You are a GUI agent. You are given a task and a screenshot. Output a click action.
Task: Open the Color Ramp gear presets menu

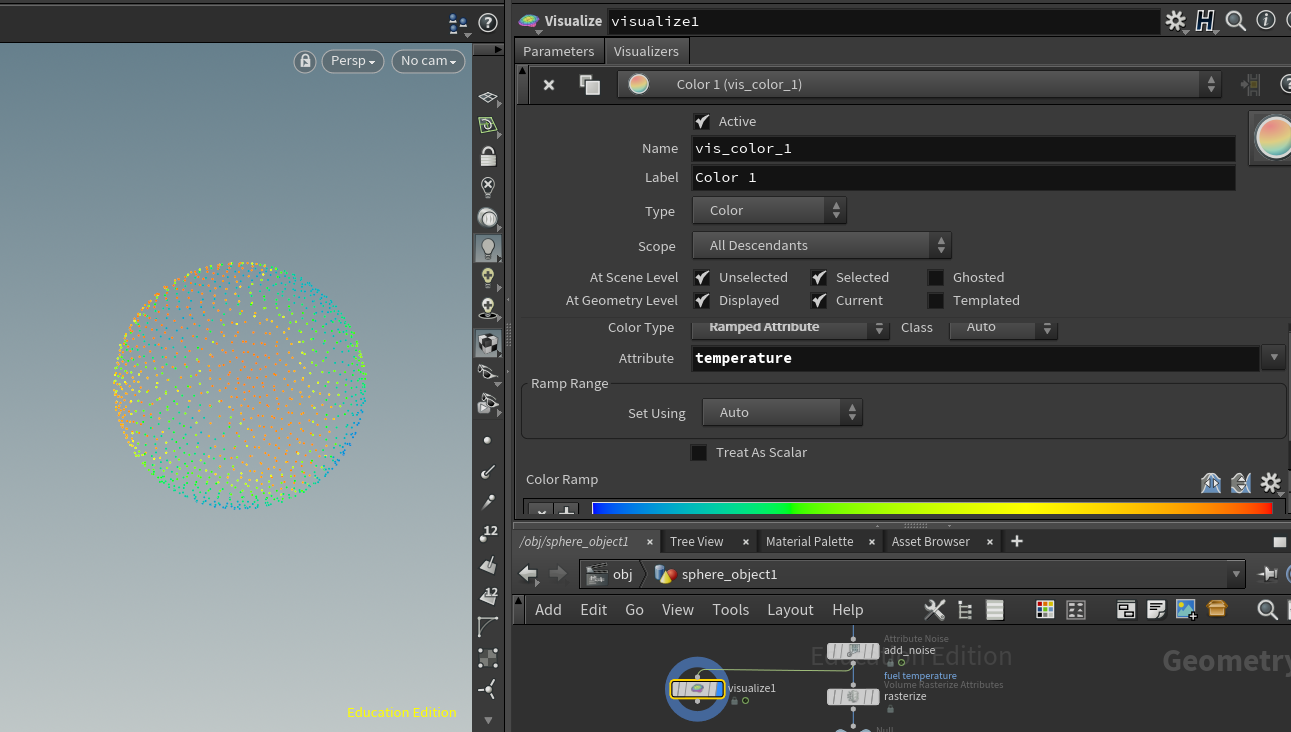tap(1271, 484)
